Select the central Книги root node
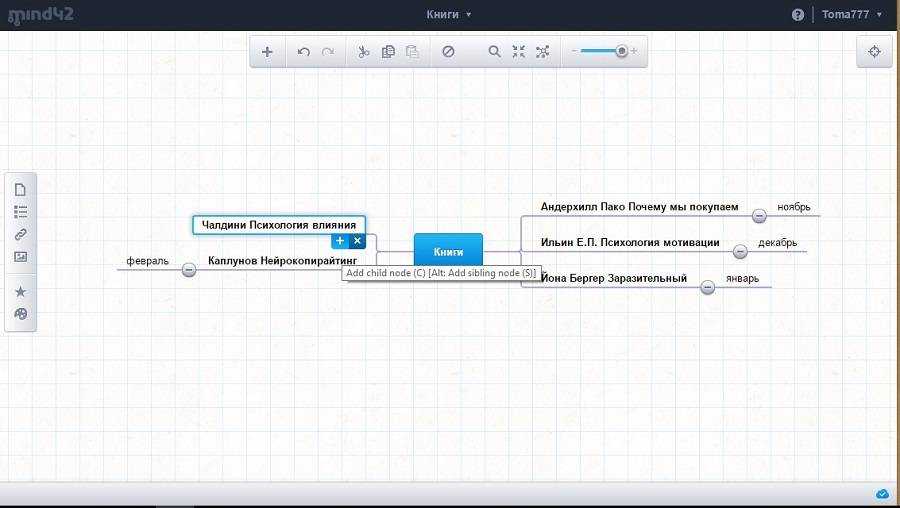This screenshot has height=508, width=900. click(x=448, y=252)
